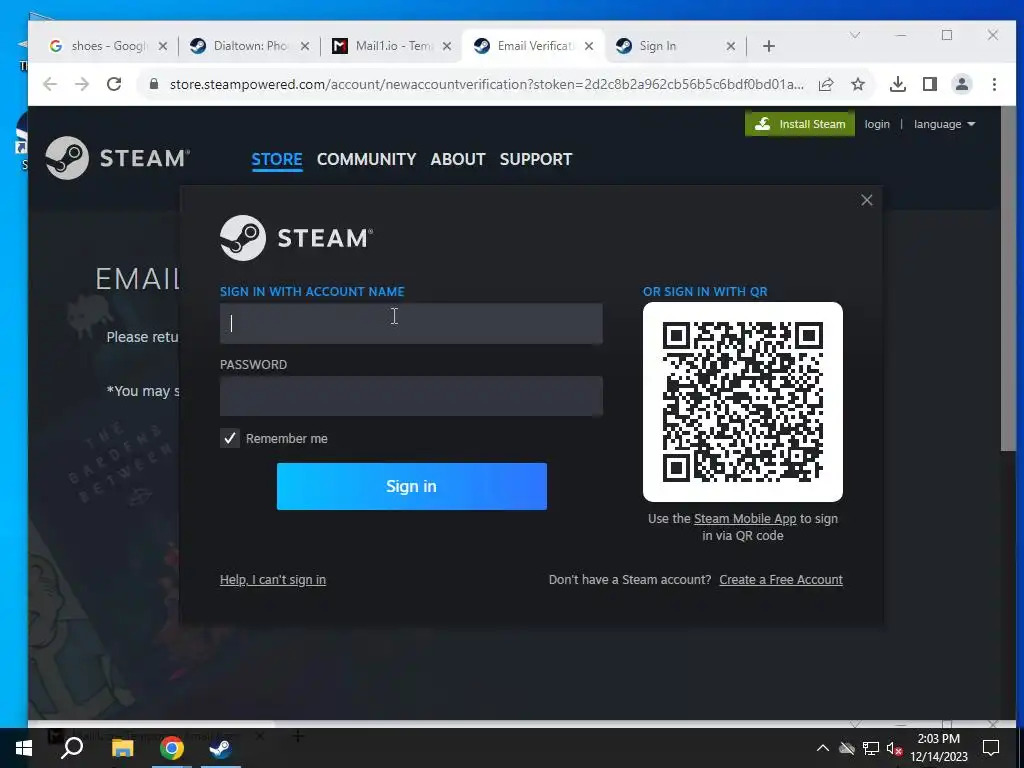Click the address bar URL
Image resolution: width=1024 pixels, height=768 pixels.
click(x=487, y=84)
